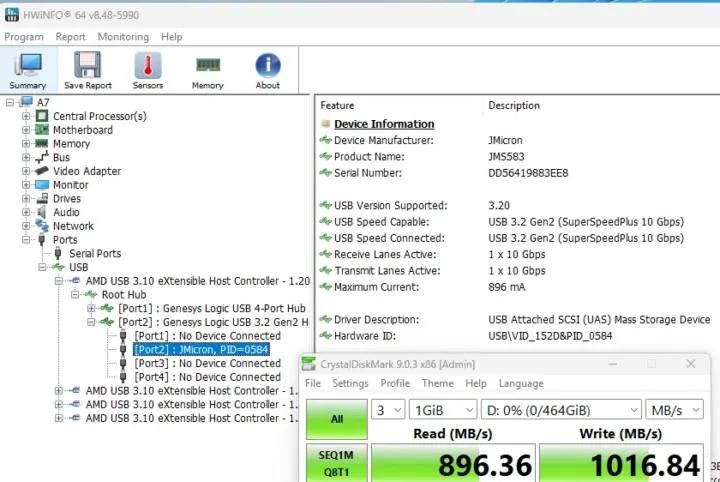Click the Device Information folder icon

coord(326,123)
